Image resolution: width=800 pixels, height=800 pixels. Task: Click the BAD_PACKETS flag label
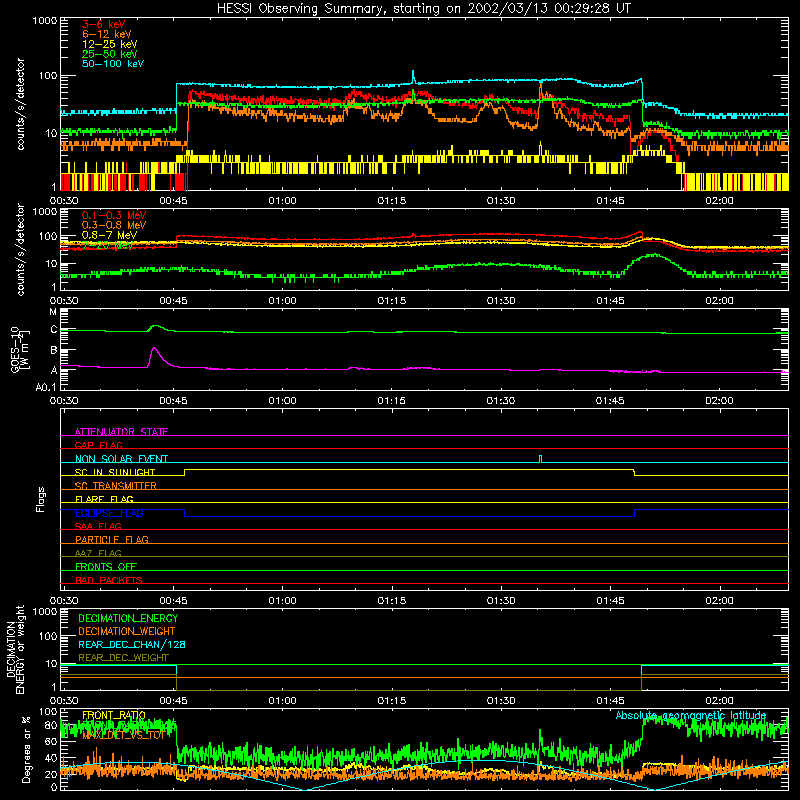(x=109, y=580)
